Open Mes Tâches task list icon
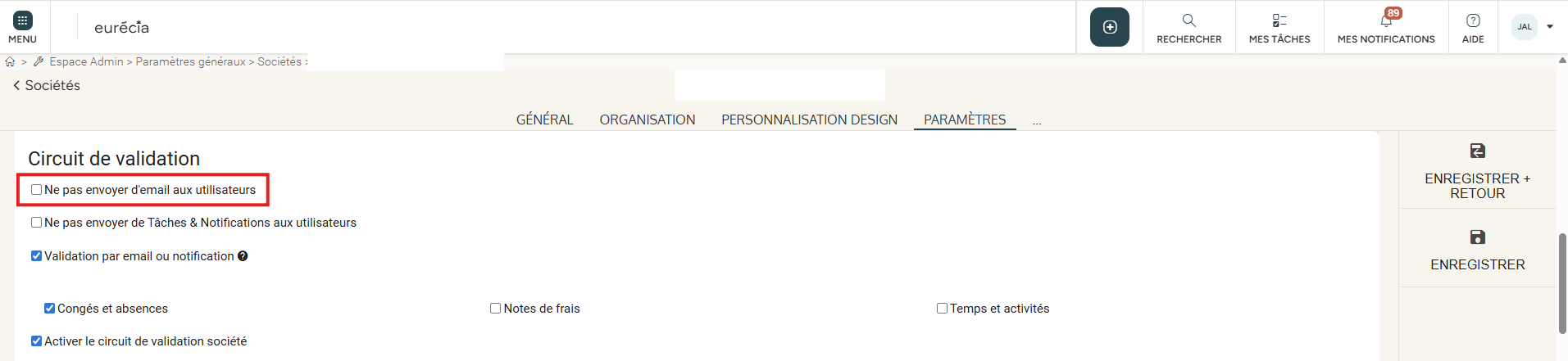This screenshot has height=361, width=1568. point(1279,20)
